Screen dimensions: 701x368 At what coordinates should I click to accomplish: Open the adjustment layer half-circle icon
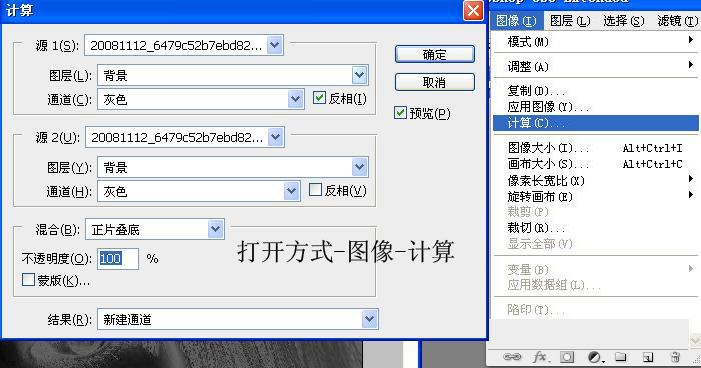coord(595,357)
